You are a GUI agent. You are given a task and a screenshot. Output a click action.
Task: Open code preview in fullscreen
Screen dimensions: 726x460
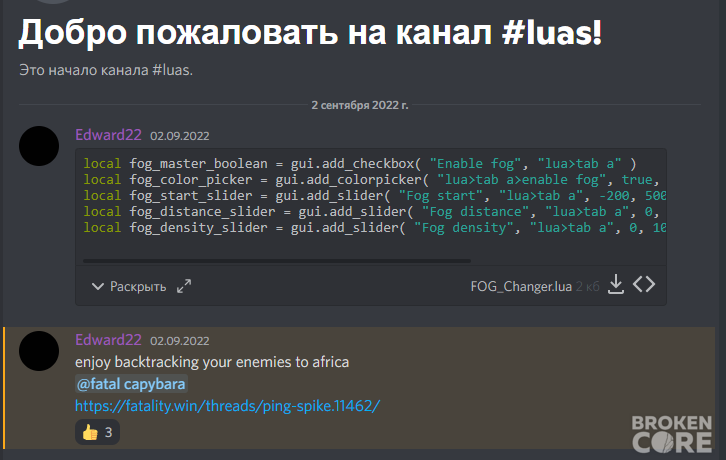pyautogui.click(x=184, y=286)
